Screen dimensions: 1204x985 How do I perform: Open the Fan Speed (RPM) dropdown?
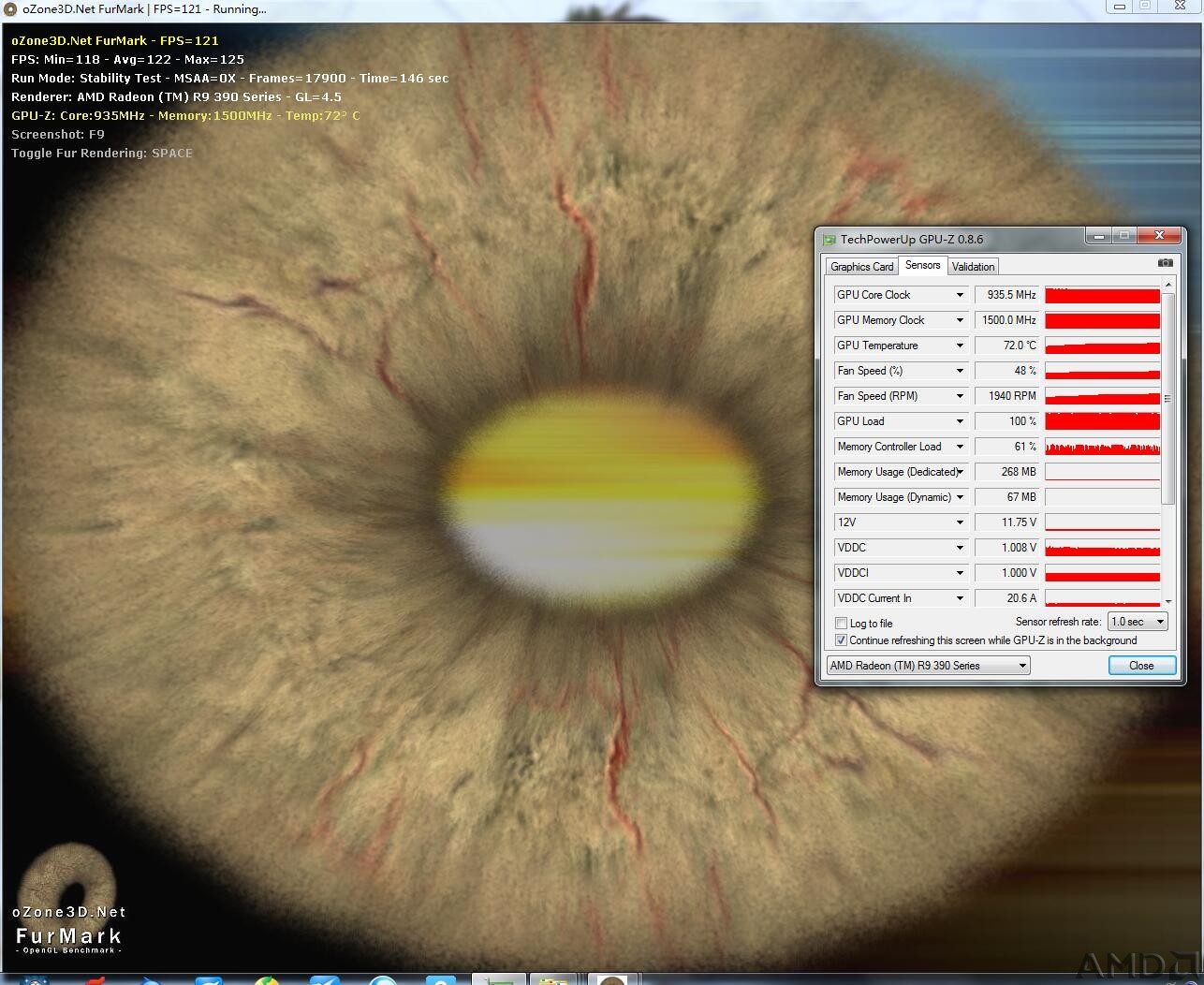pos(960,396)
